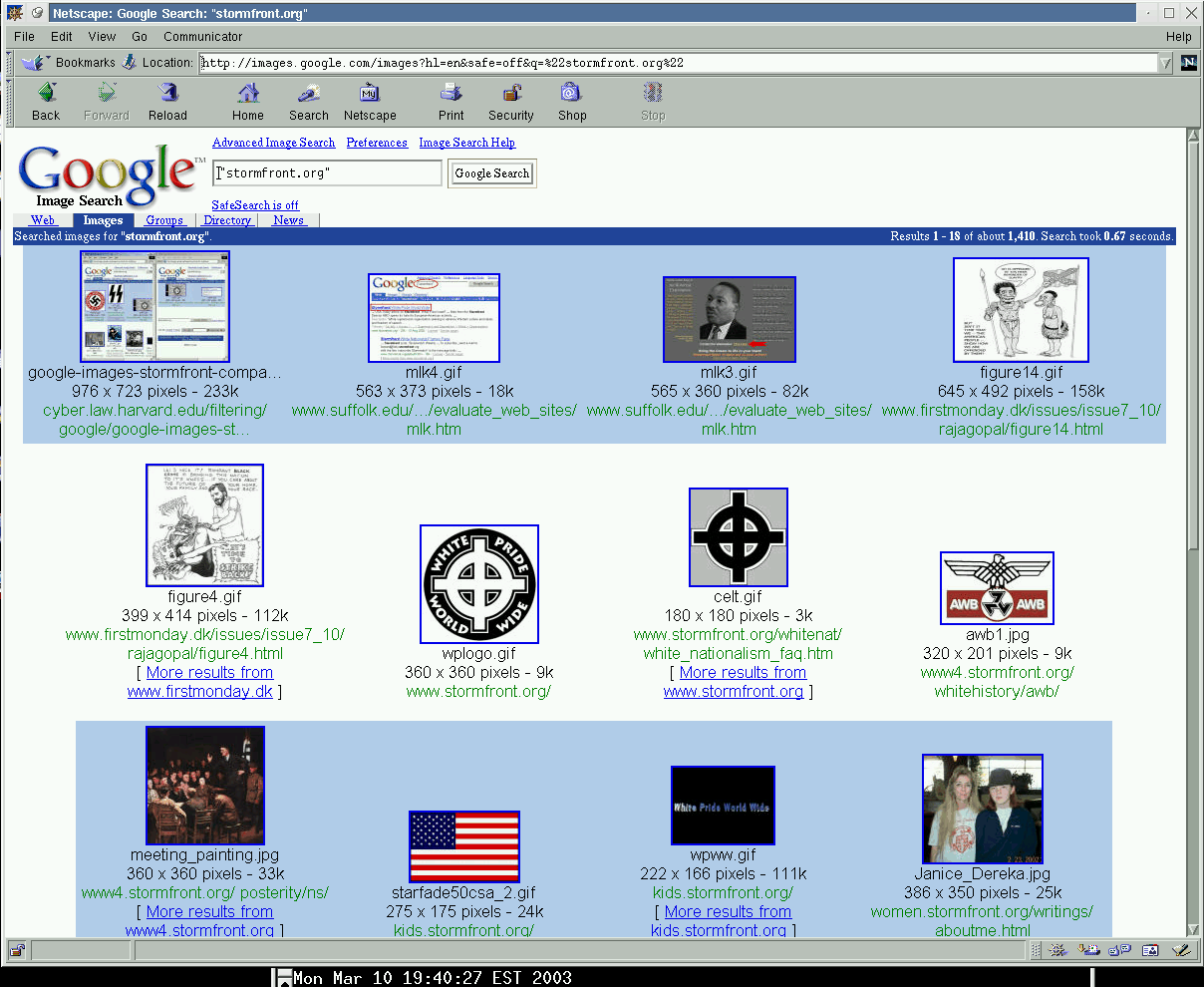Open the window menu icon in title bar

pos(15,13)
